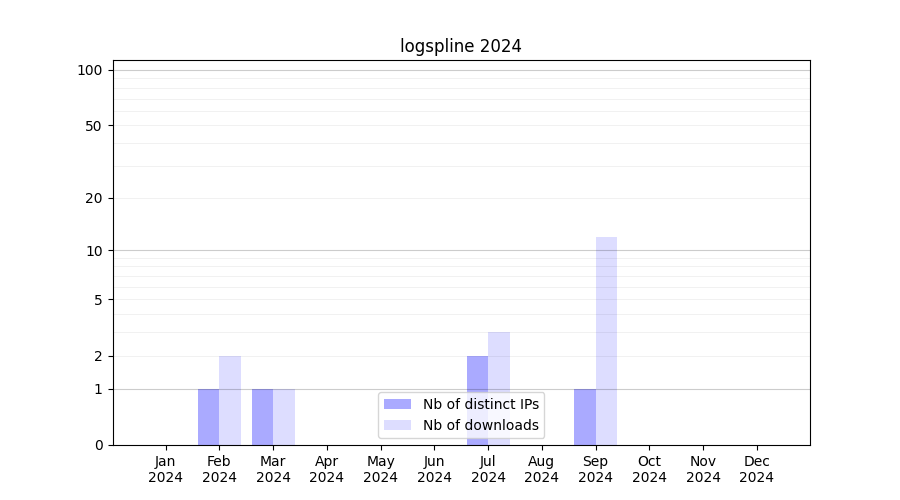Select the March downloads bar

[x=284, y=417]
